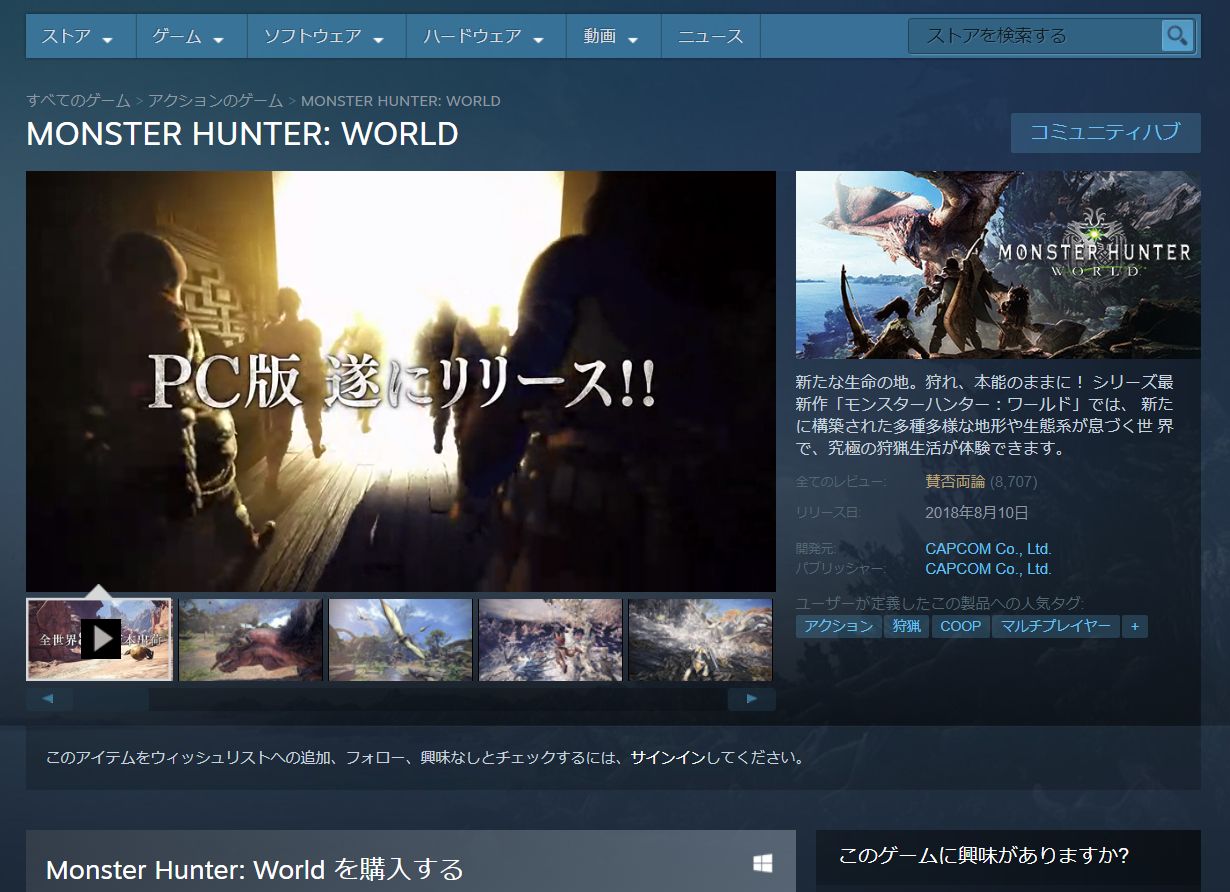Click the サインイン link
The width and height of the screenshot is (1230, 892).
(668, 758)
